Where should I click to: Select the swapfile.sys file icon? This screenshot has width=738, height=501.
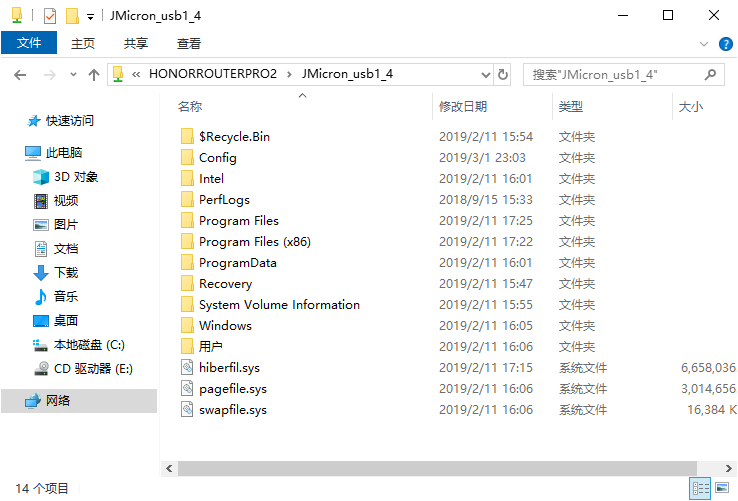(187, 410)
